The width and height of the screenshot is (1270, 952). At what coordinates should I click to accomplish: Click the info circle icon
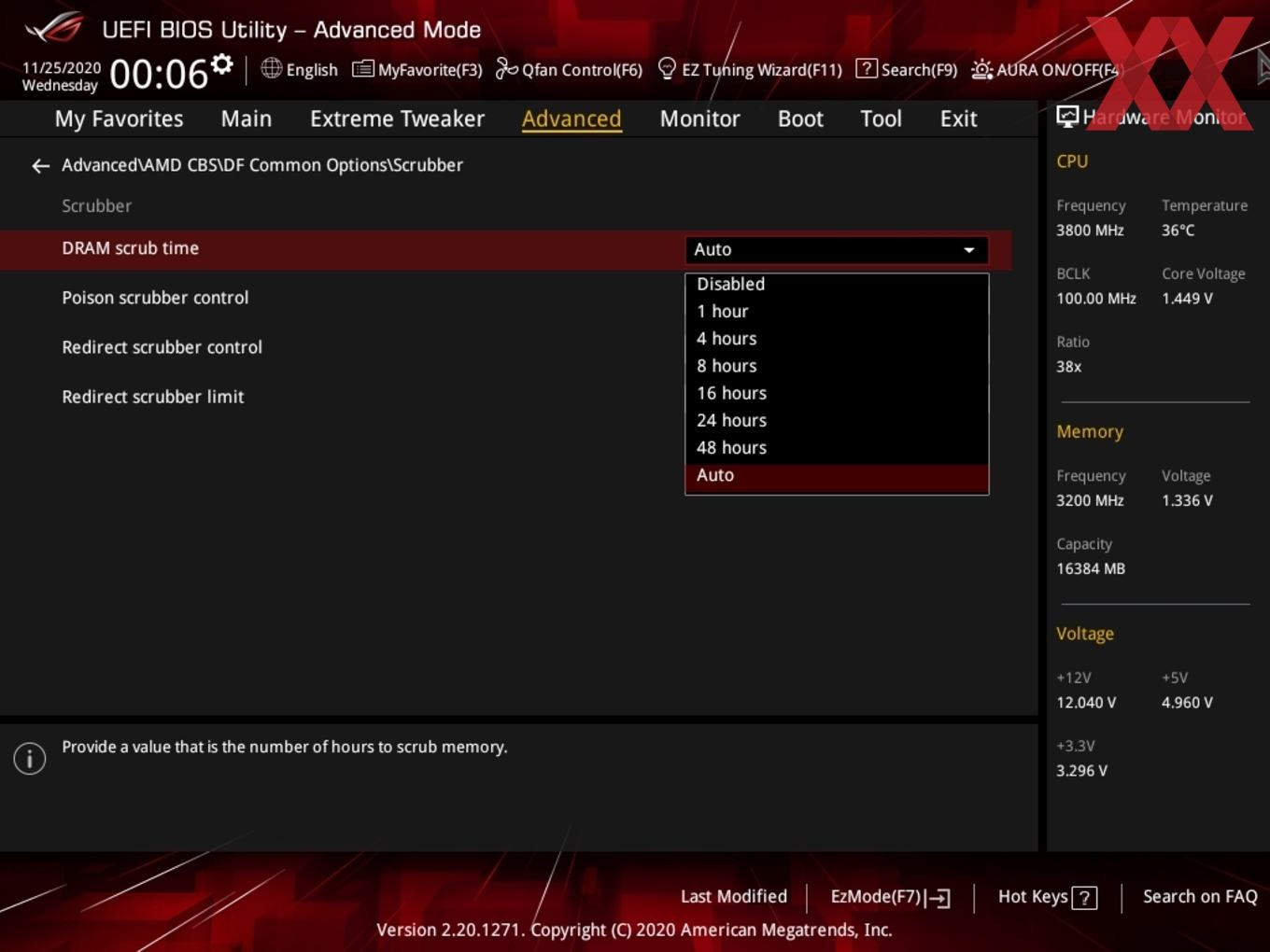(x=30, y=759)
